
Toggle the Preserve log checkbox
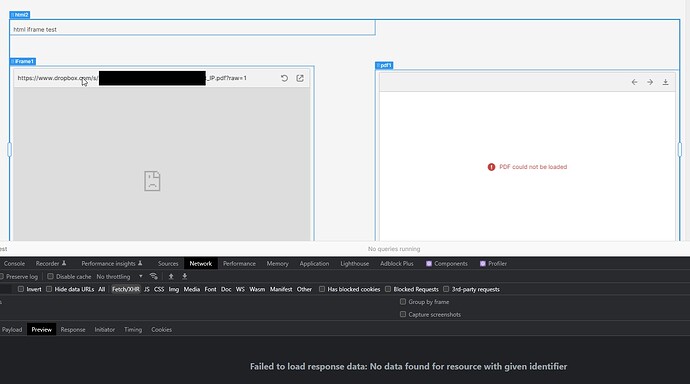pyautogui.click(x=2, y=276)
